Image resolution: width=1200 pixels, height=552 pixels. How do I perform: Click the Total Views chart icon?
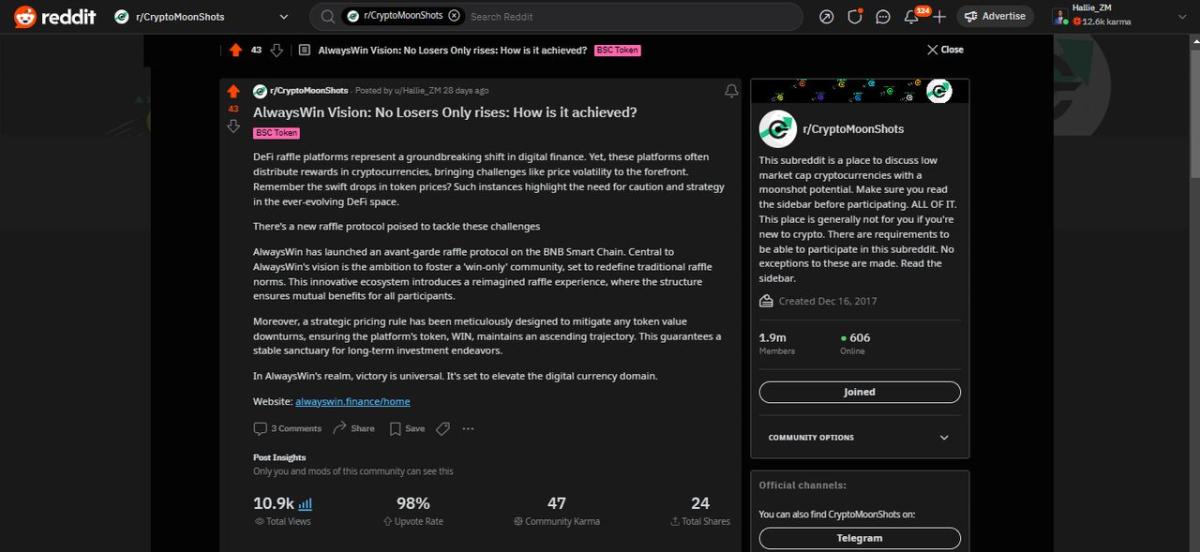coord(306,504)
